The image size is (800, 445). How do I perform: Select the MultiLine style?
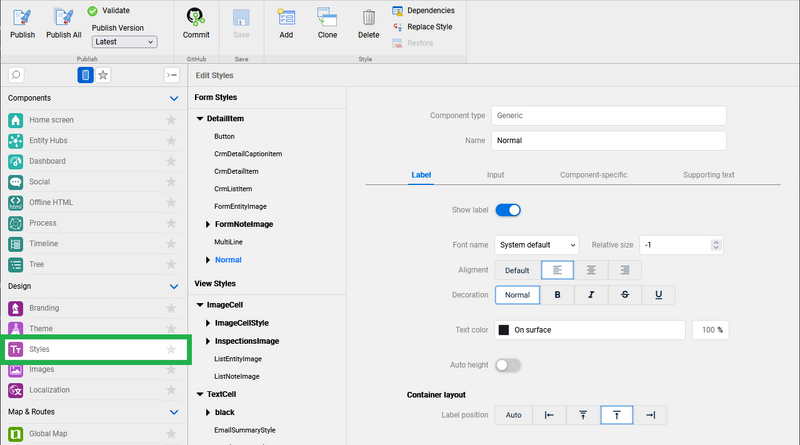click(x=228, y=242)
